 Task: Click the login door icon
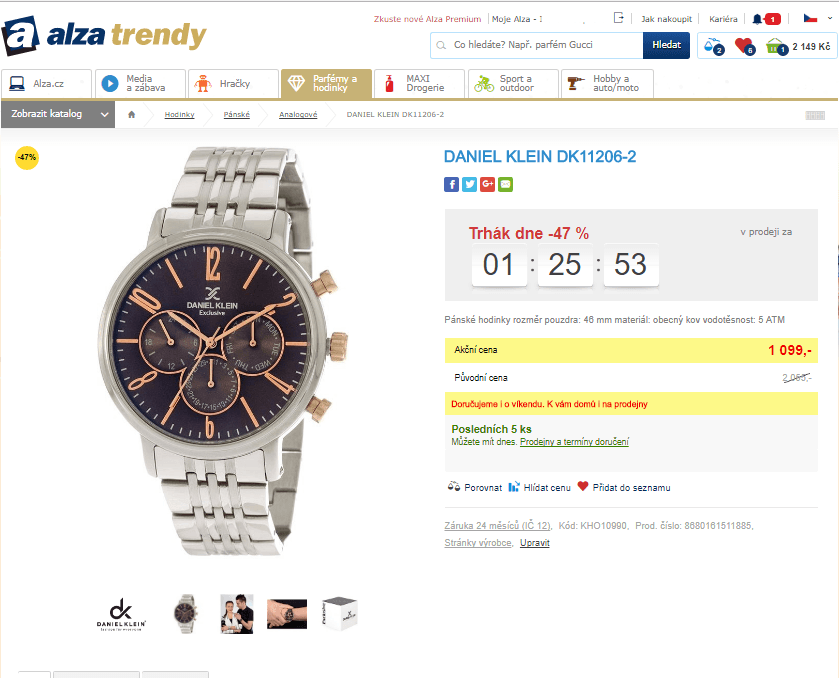pyautogui.click(x=619, y=18)
